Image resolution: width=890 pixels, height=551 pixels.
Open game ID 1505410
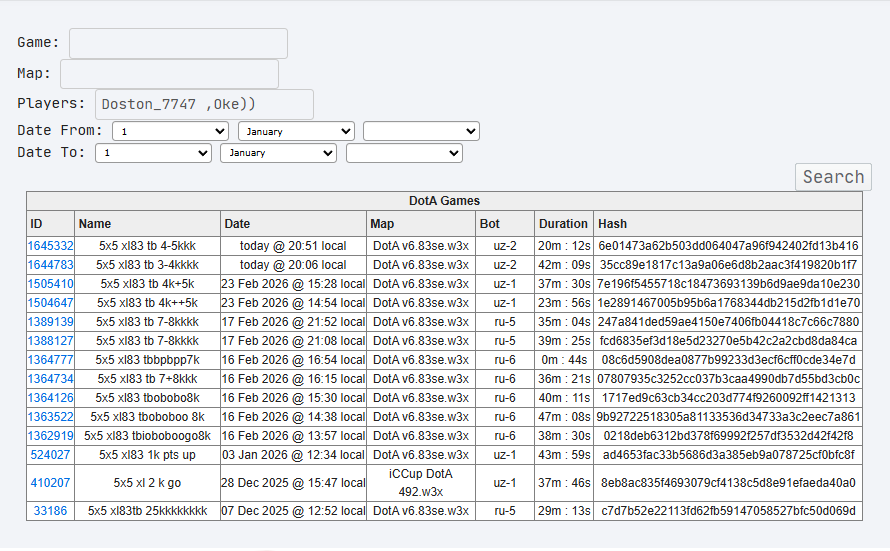(x=51, y=284)
